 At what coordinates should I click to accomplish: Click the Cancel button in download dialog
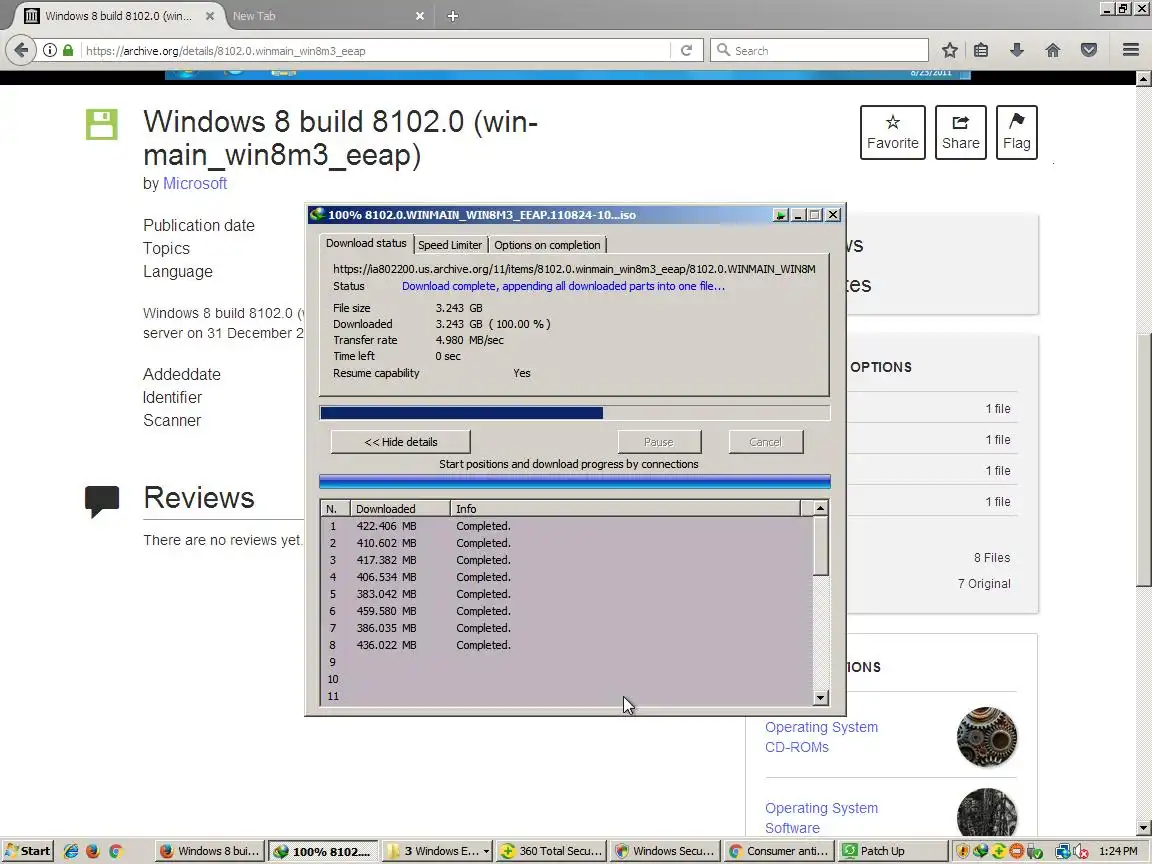(x=766, y=442)
